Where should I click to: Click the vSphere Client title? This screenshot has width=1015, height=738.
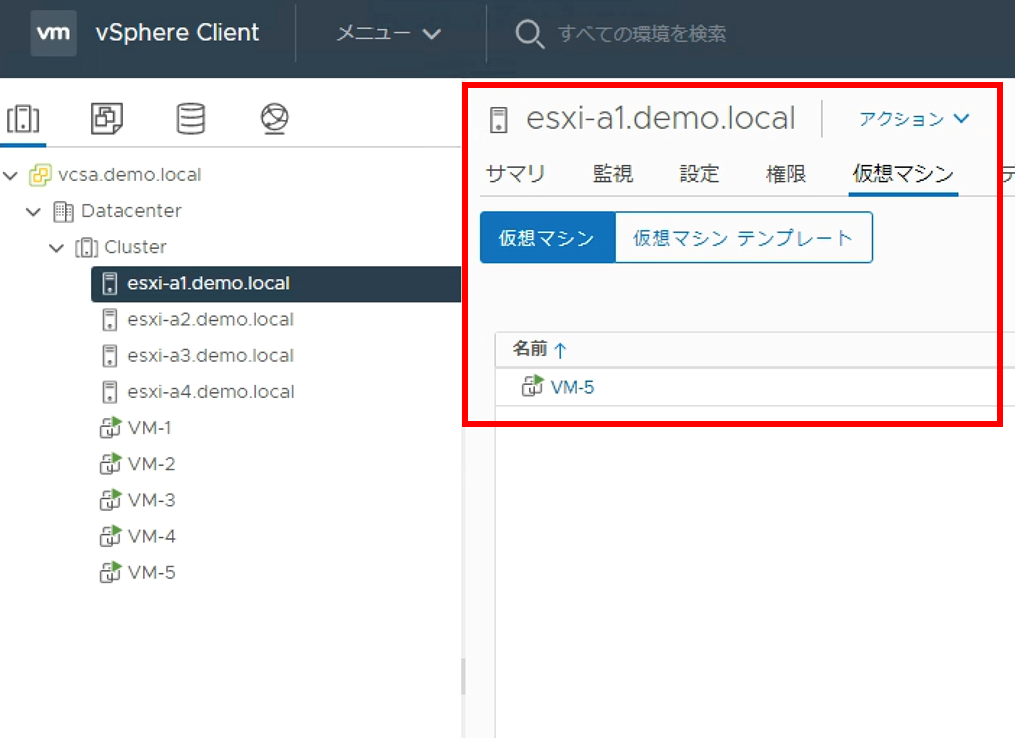pos(177,32)
